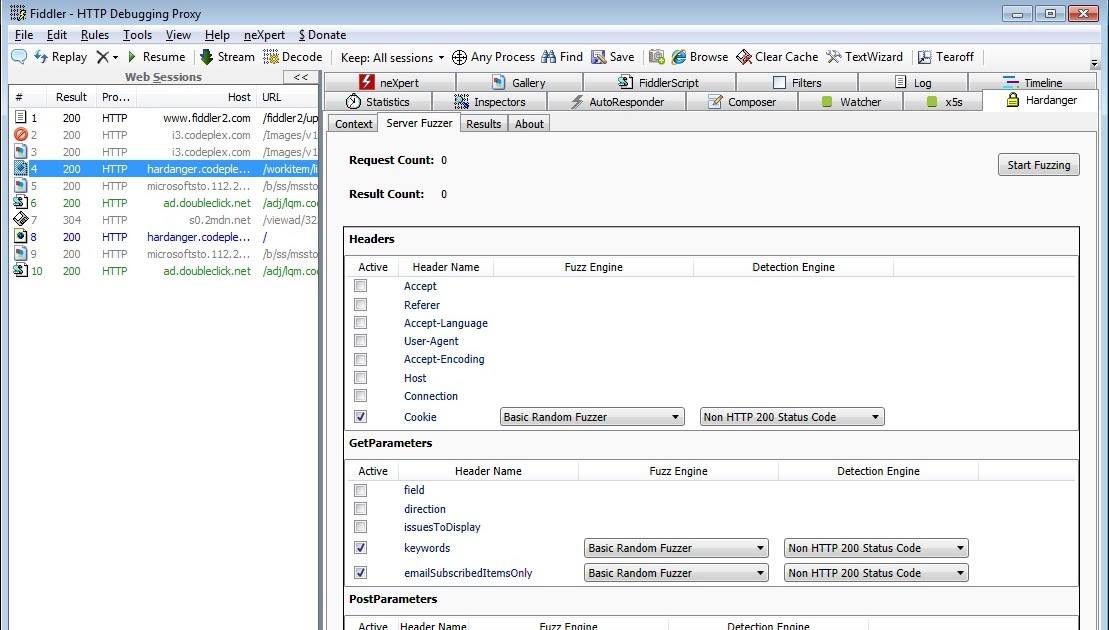Select session 7 s0.2mdn.net
The image size is (1109, 630).
(164, 220)
